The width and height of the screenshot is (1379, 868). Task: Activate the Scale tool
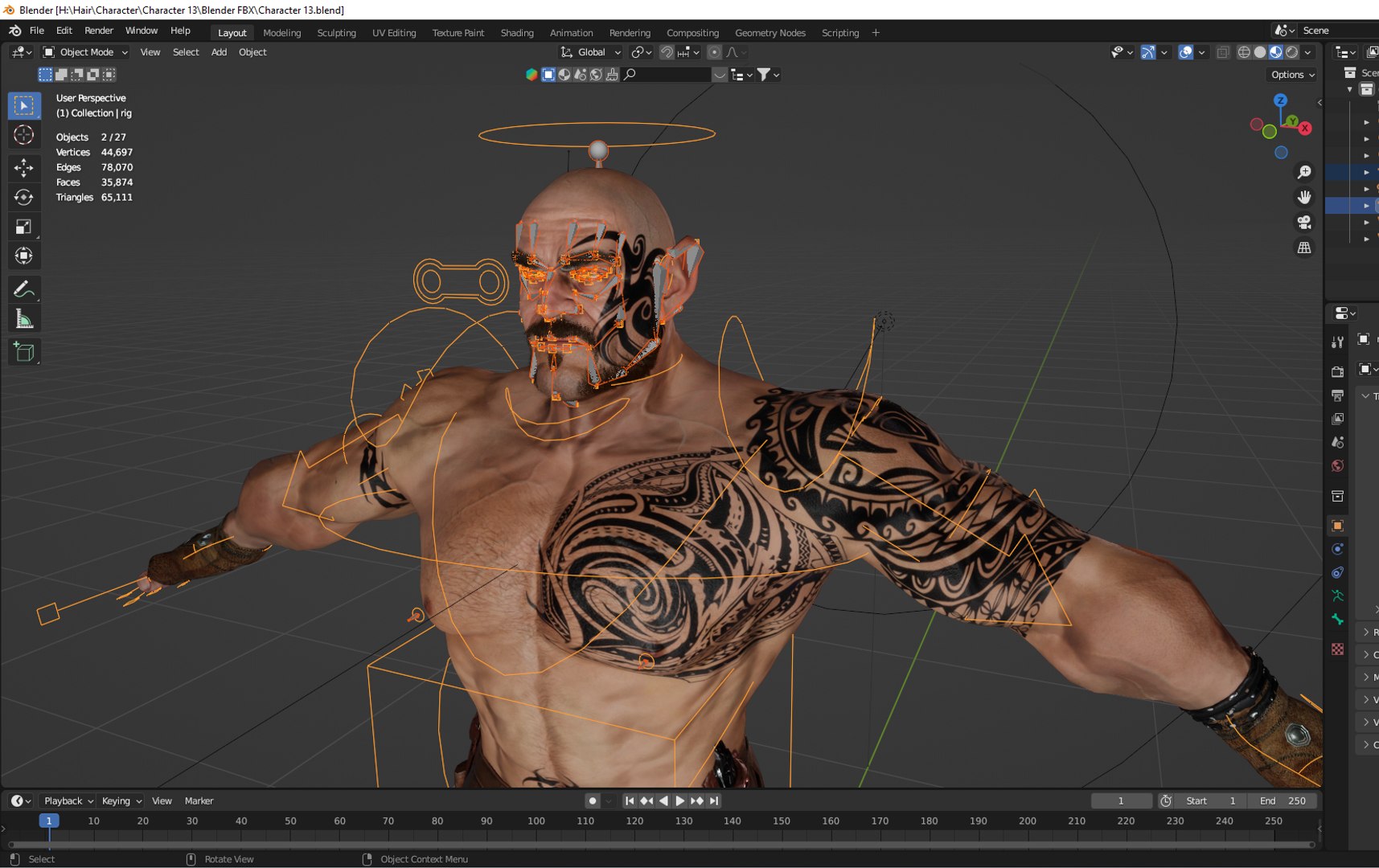pos(24,227)
